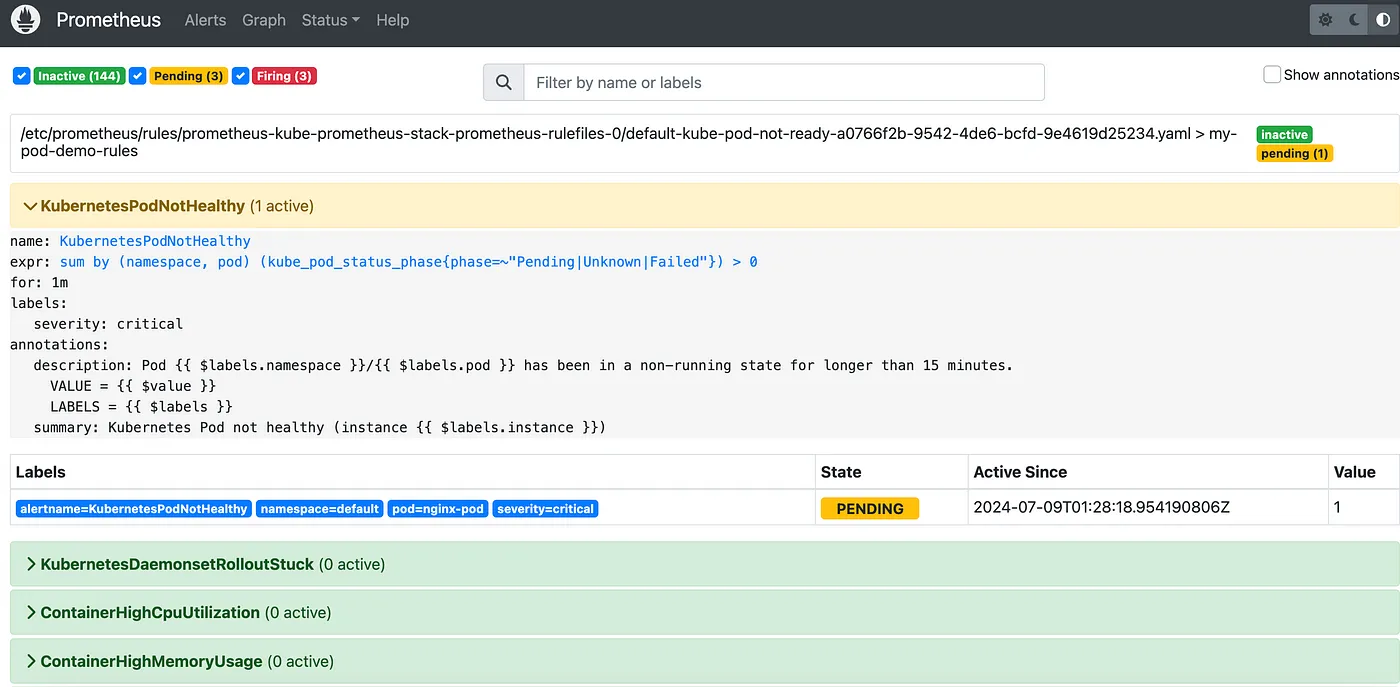Image resolution: width=1400 pixels, height=687 pixels.
Task: Open the sum by expression link
Action: tap(409, 262)
